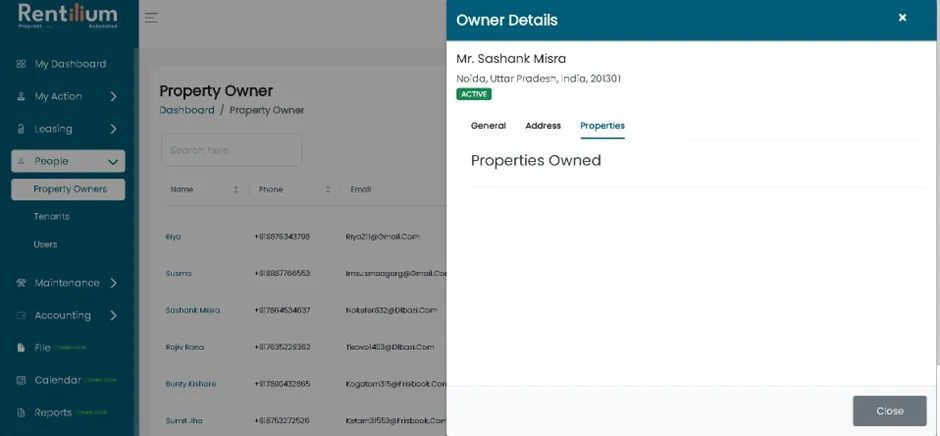Open owner Sumit Jha's name link
This screenshot has height=436, width=940.
pyautogui.click(x=184, y=421)
